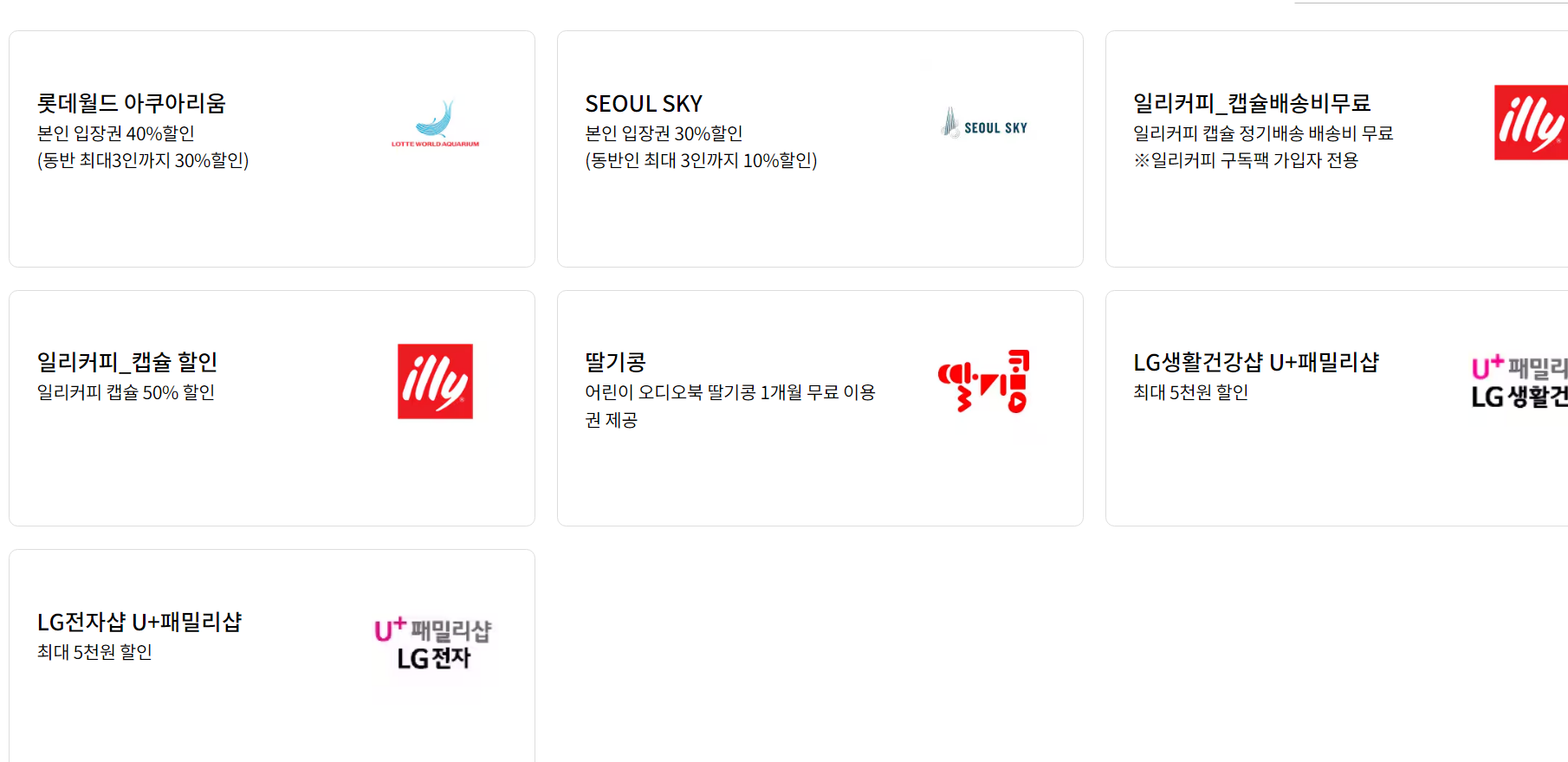
Task: Click the illy logo on 캡슐 할인 card
Action: 435,381
